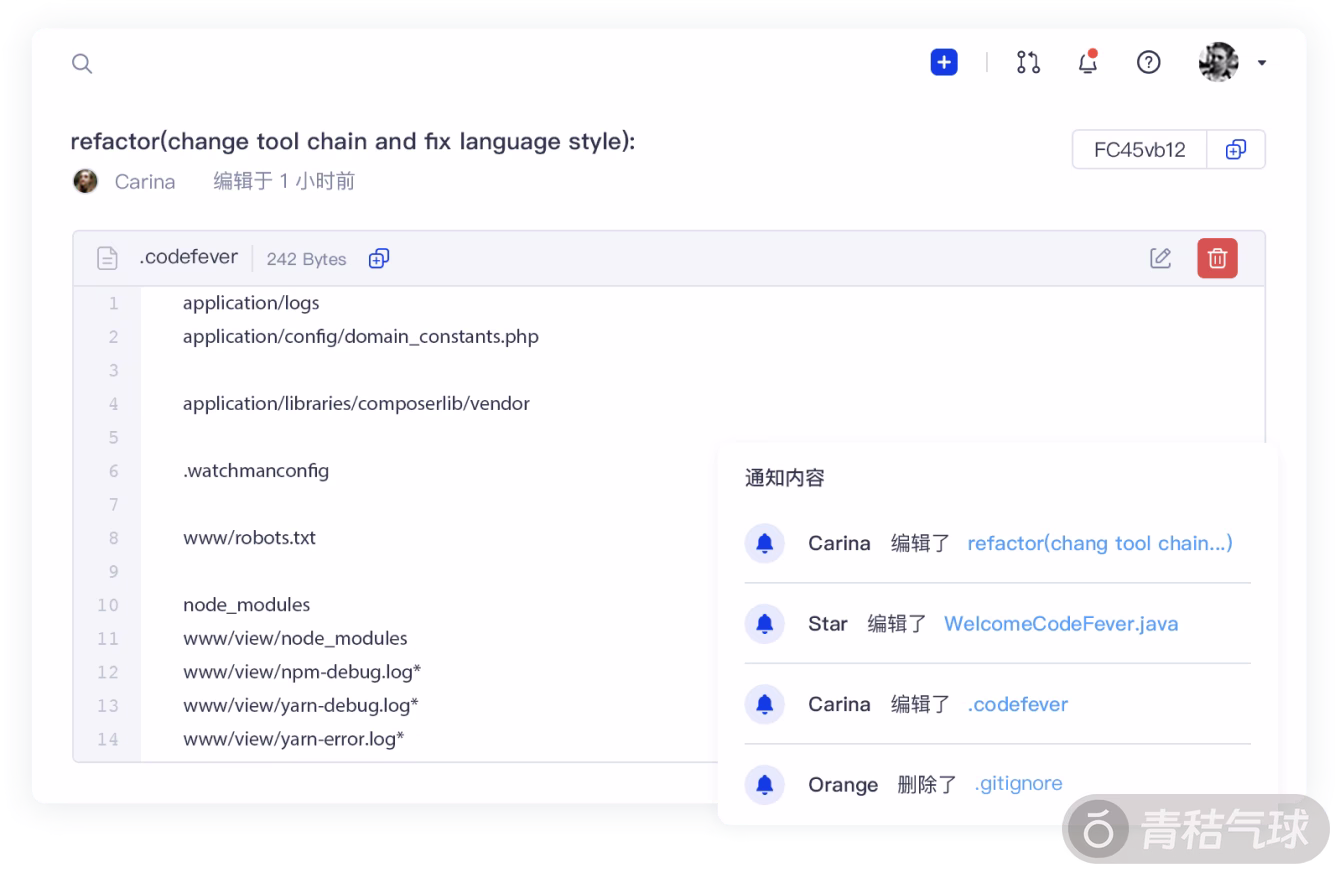Open the help question mark icon

click(x=1149, y=62)
